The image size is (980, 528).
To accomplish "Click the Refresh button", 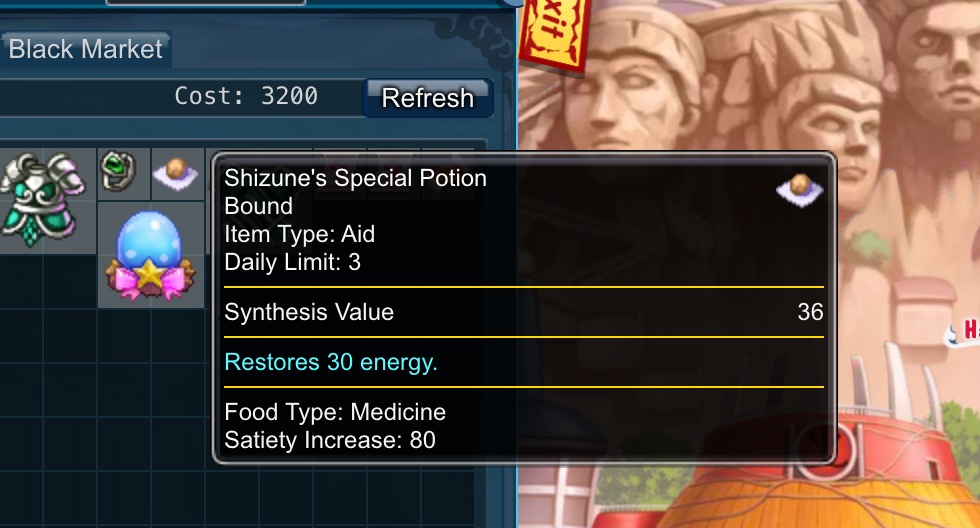I will 428,98.
